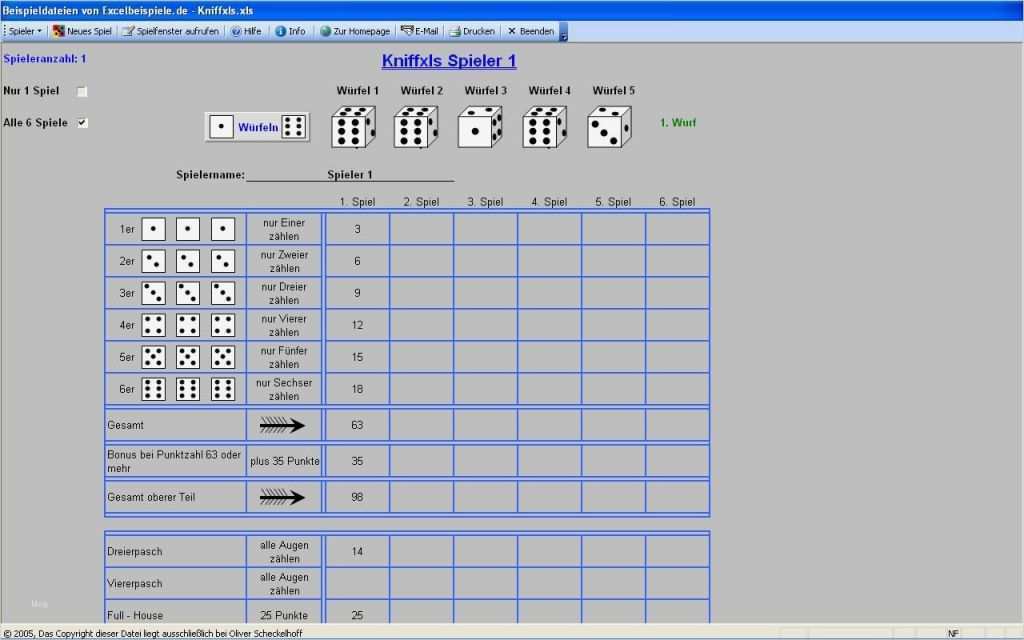Image resolution: width=1024 pixels, height=640 pixels.
Task: Click the Spielfenster aufrufen icon
Action: point(129,31)
